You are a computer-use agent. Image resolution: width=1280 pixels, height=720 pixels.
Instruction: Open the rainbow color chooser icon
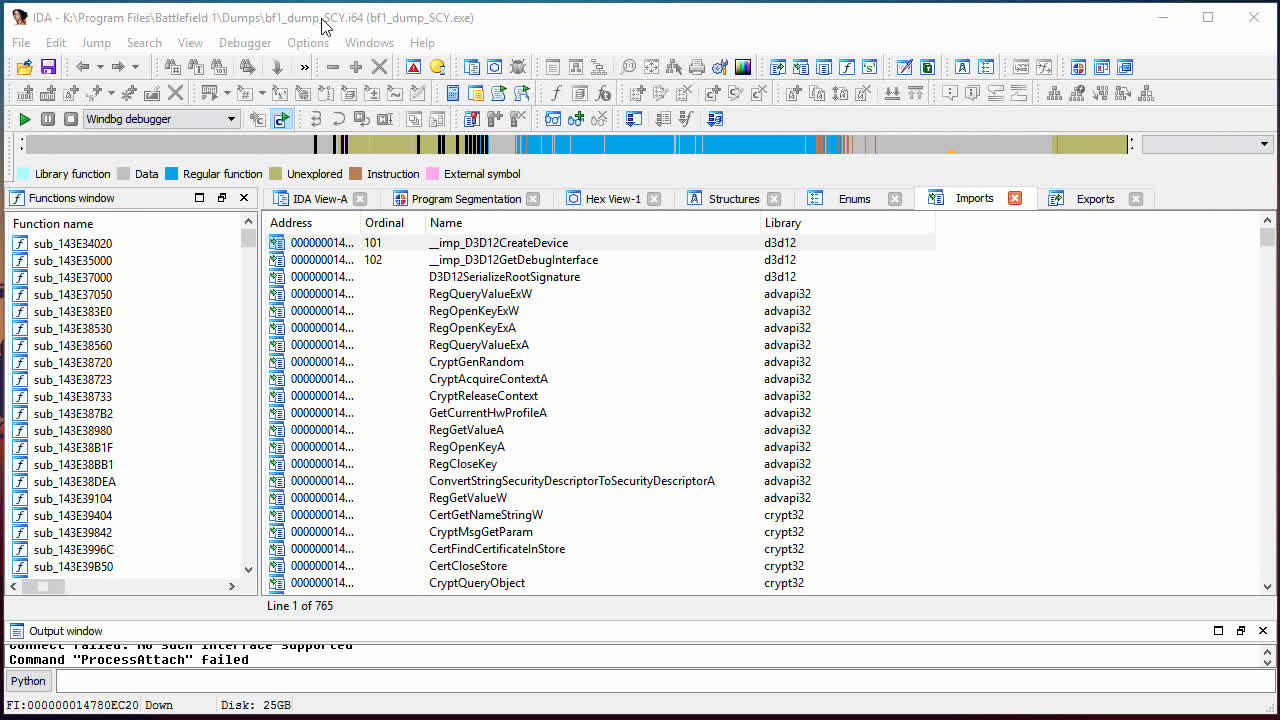pos(743,67)
